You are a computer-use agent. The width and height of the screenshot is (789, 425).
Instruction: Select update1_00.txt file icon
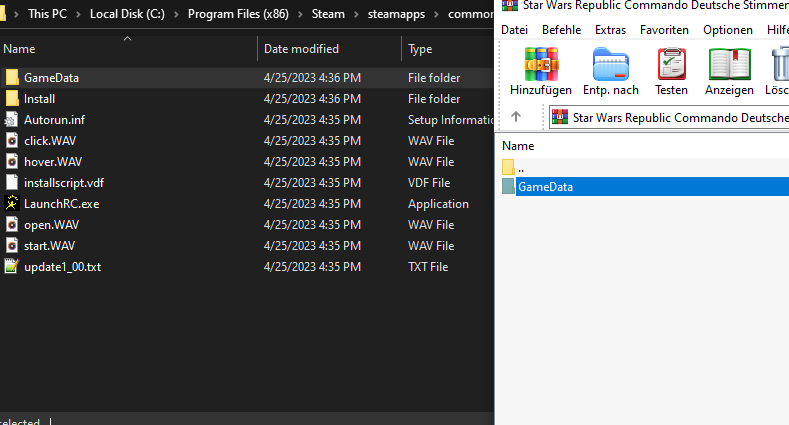[12, 267]
